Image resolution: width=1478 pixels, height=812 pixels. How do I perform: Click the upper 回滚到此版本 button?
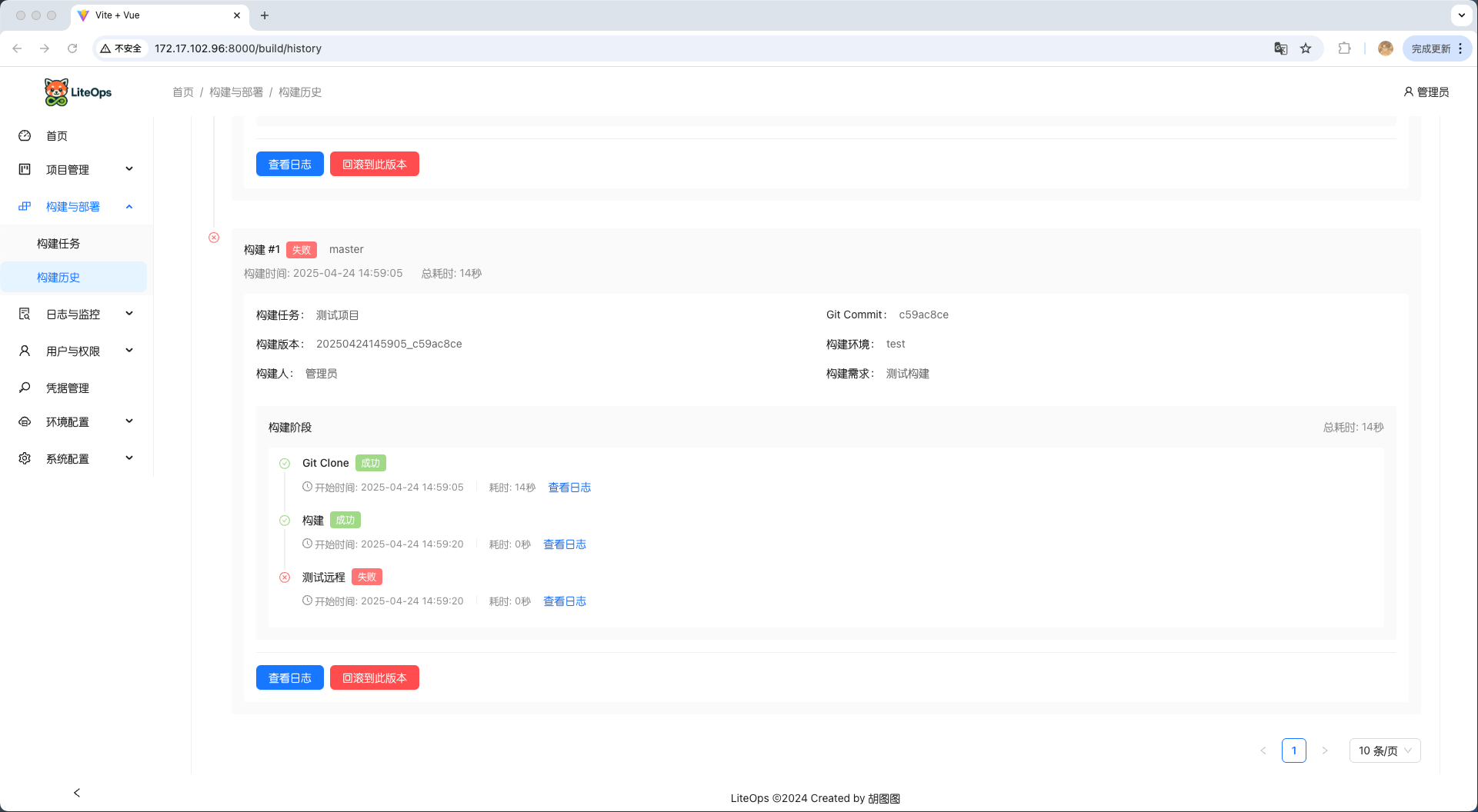click(375, 164)
